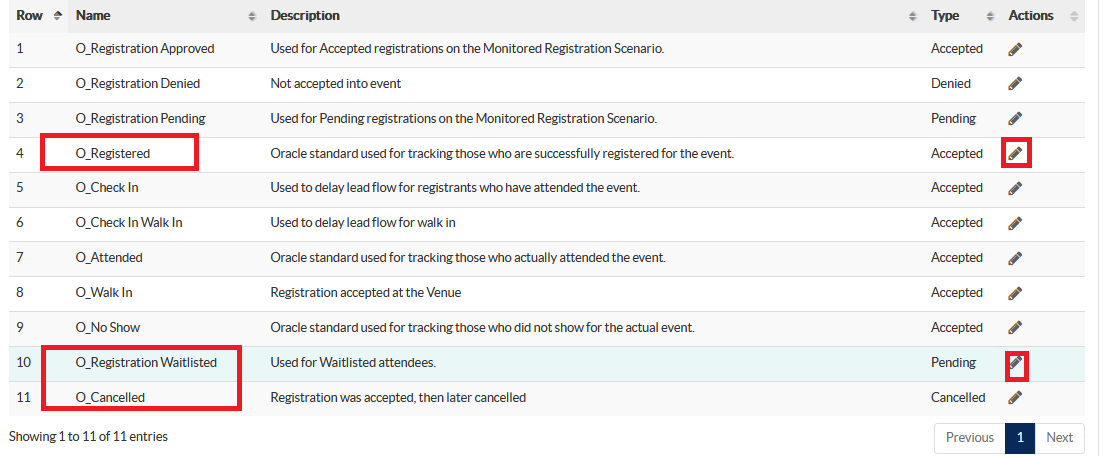Open edit for O_Registration Pending row
The image size is (1119, 456).
point(1015,119)
